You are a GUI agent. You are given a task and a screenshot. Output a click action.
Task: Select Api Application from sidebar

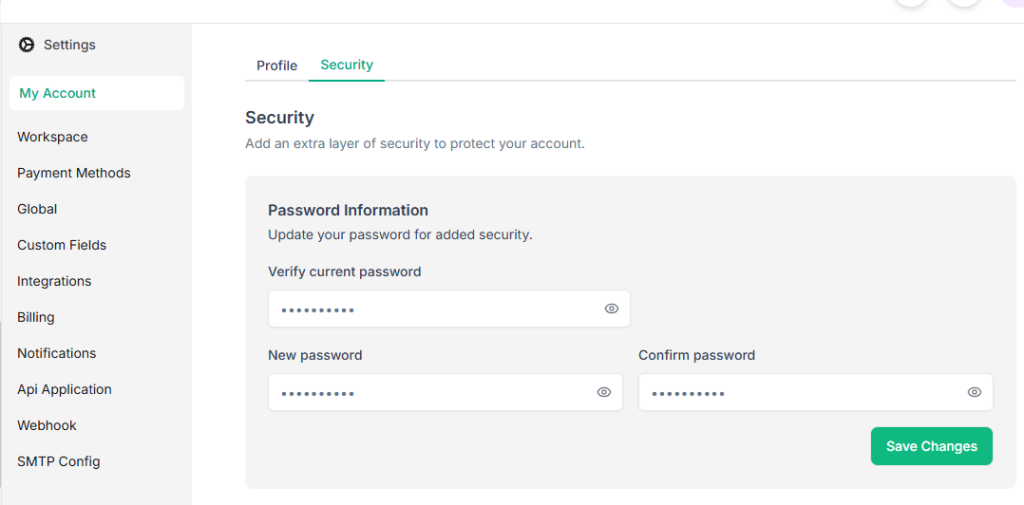coord(64,389)
